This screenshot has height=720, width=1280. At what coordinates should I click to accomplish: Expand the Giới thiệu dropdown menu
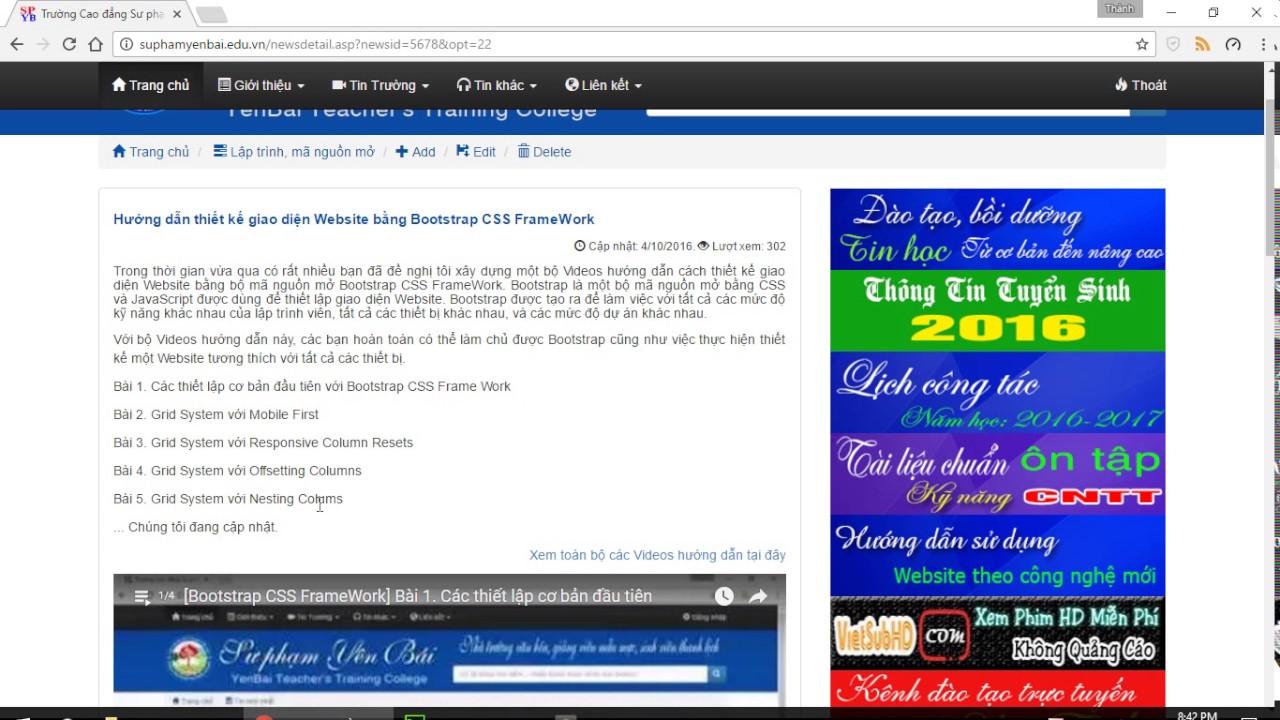261,85
